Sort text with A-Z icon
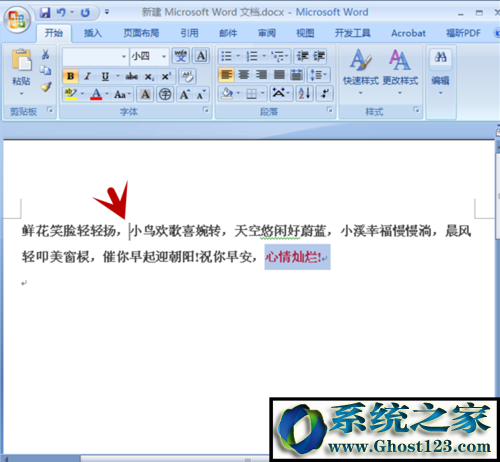The image size is (500, 462). click(x=305, y=94)
